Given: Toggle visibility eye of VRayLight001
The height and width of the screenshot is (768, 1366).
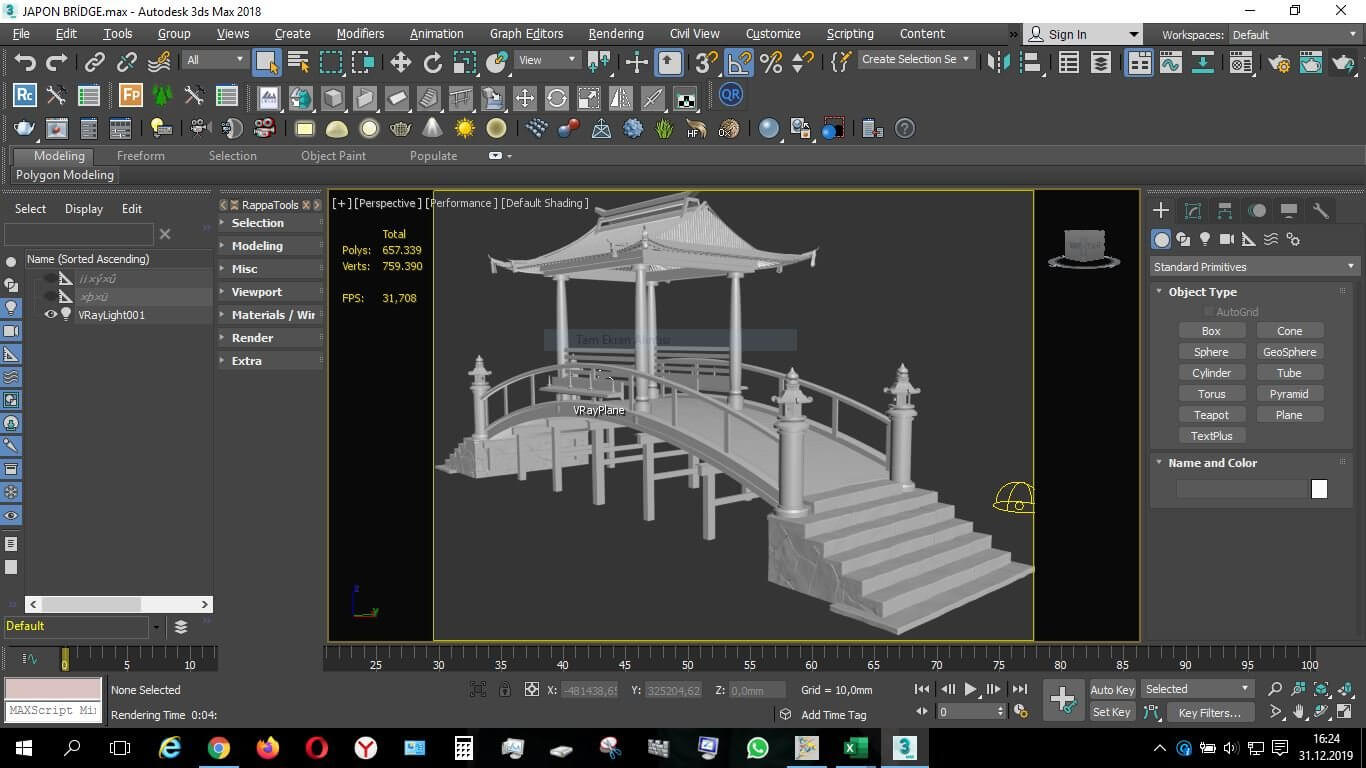Looking at the screenshot, I should (50, 314).
